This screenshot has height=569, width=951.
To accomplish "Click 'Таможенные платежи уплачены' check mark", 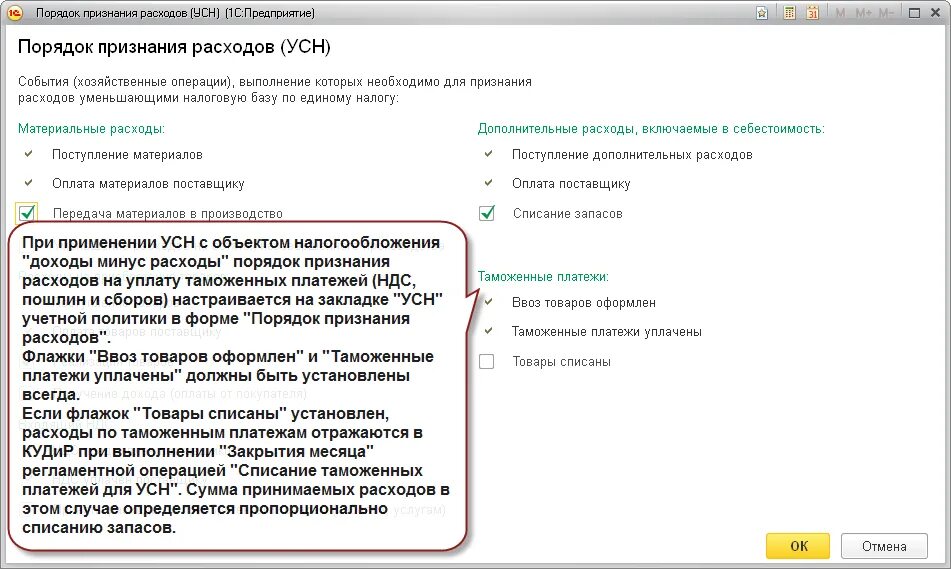I will (488, 331).
